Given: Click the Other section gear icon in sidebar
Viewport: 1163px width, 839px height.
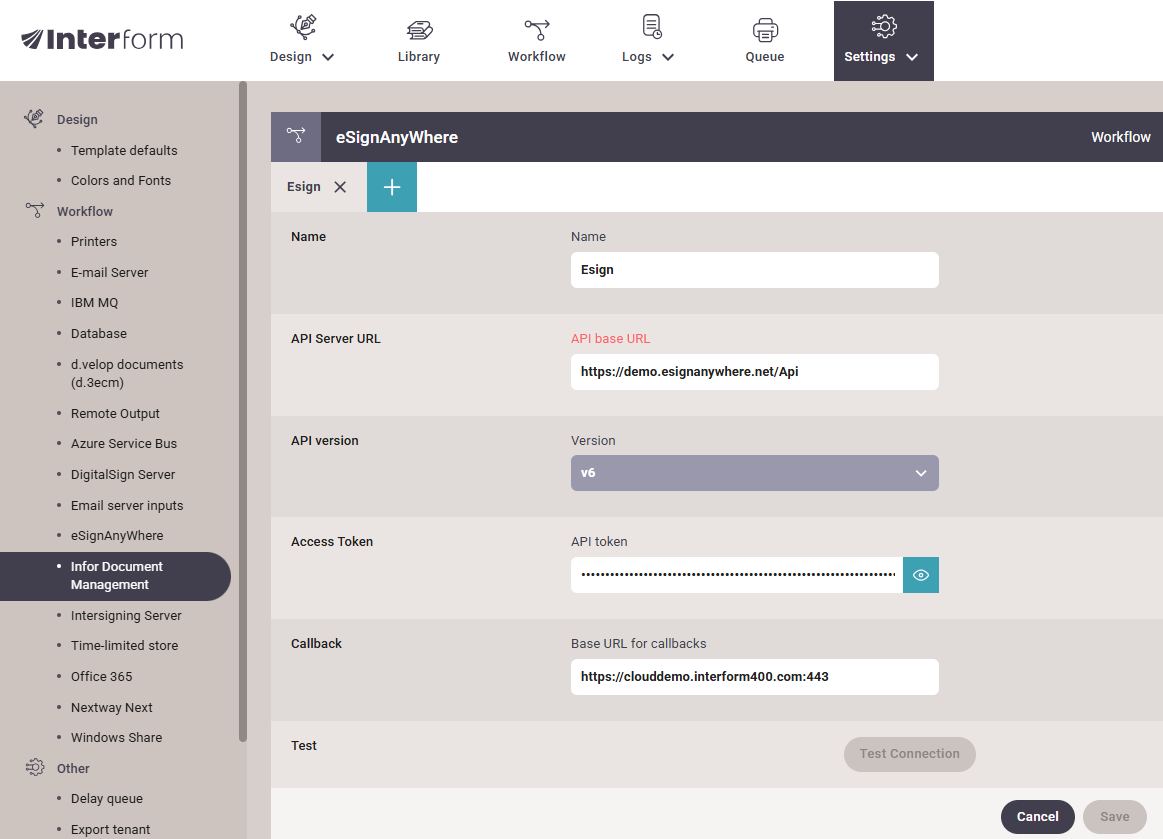Looking at the screenshot, I should click(x=34, y=768).
